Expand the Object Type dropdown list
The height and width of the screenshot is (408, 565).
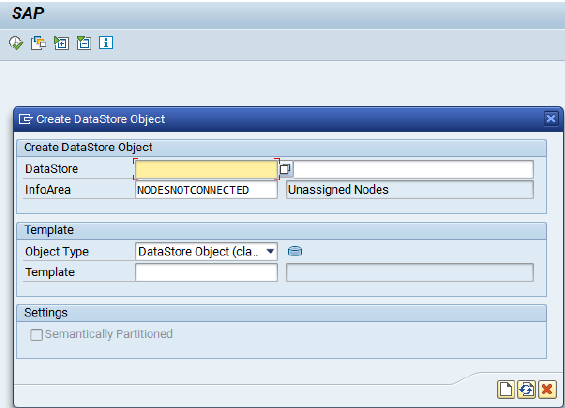click(270, 251)
